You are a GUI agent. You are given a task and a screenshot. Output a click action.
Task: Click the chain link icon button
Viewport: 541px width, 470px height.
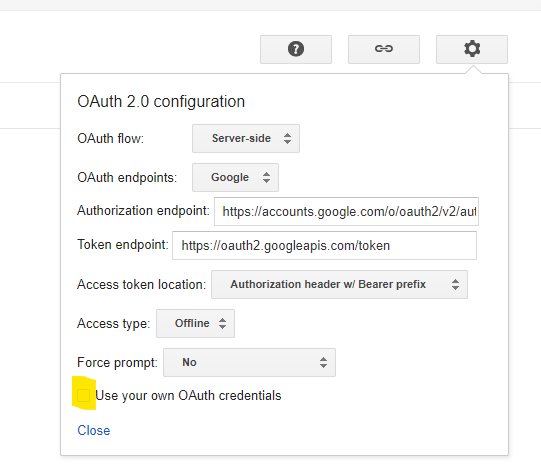click(x=384, y=49)
